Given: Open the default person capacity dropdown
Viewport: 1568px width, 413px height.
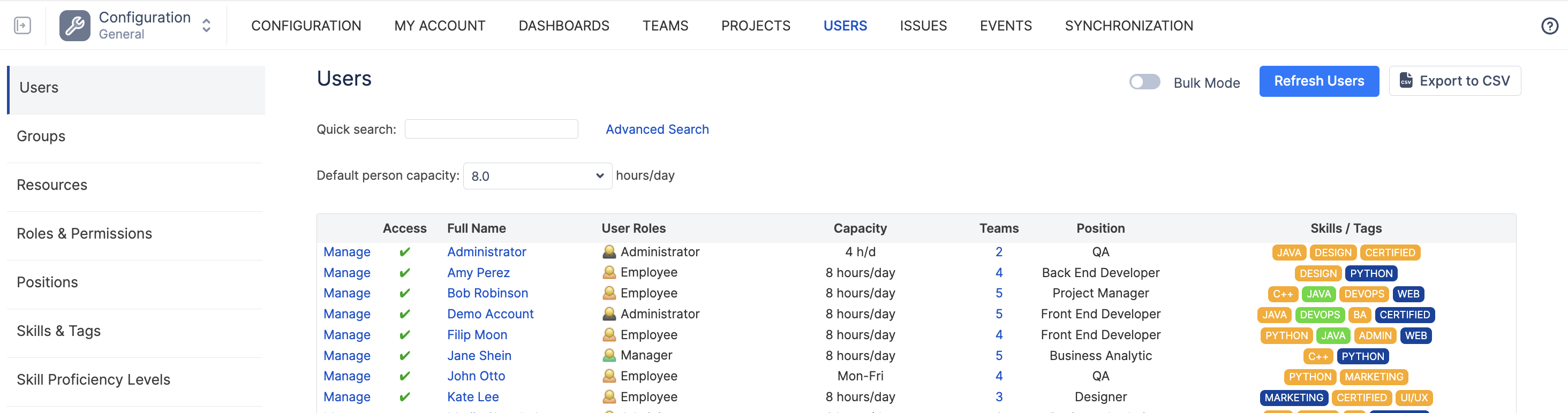Looking at the screenshot, I should (x=537, y=176).
